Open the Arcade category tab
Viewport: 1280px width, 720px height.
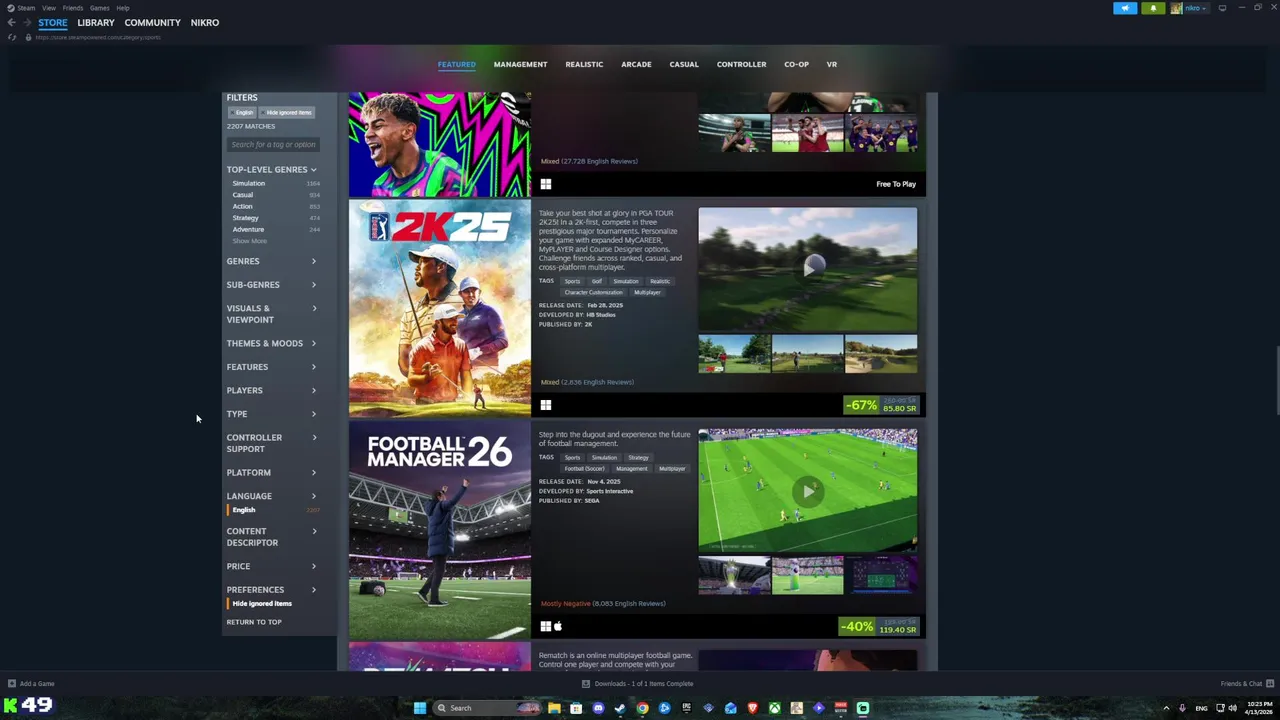pos(636,64)
